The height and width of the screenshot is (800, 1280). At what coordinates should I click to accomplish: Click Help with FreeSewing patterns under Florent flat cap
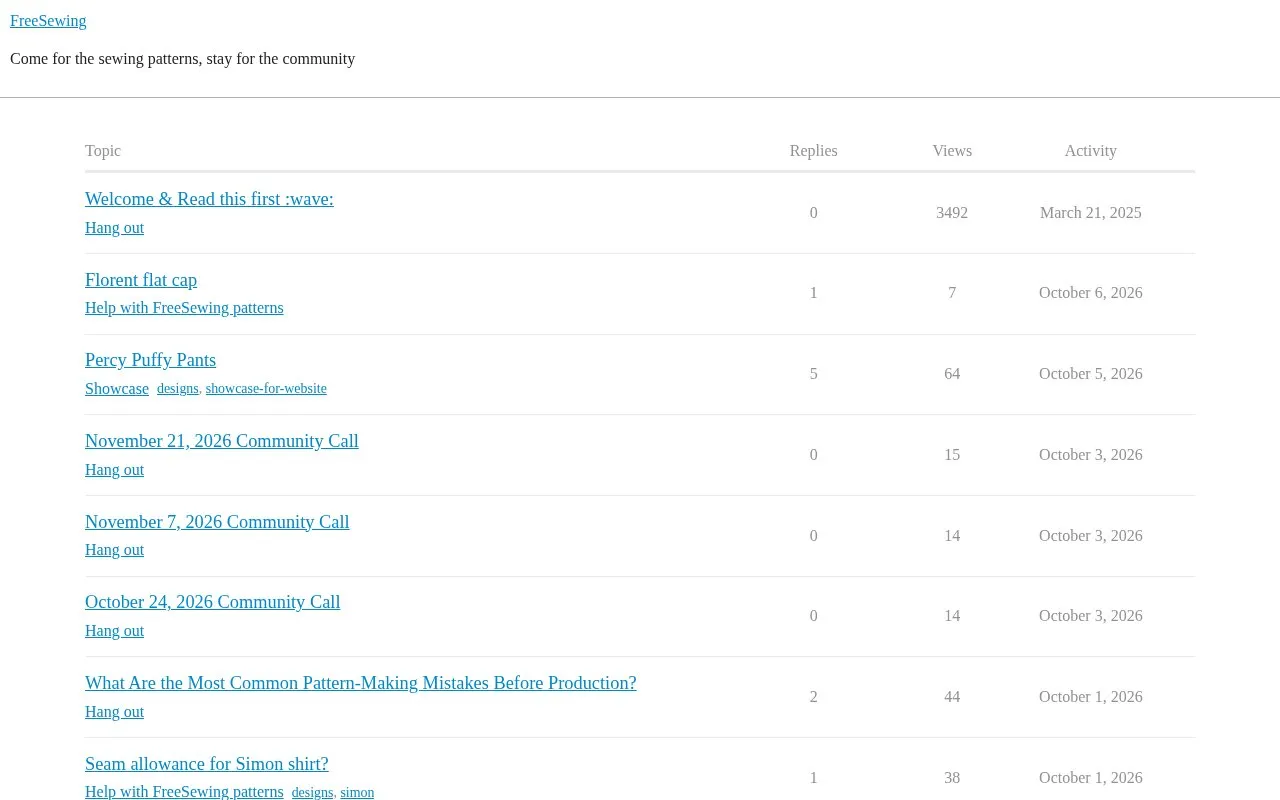(x=184, y=308)
